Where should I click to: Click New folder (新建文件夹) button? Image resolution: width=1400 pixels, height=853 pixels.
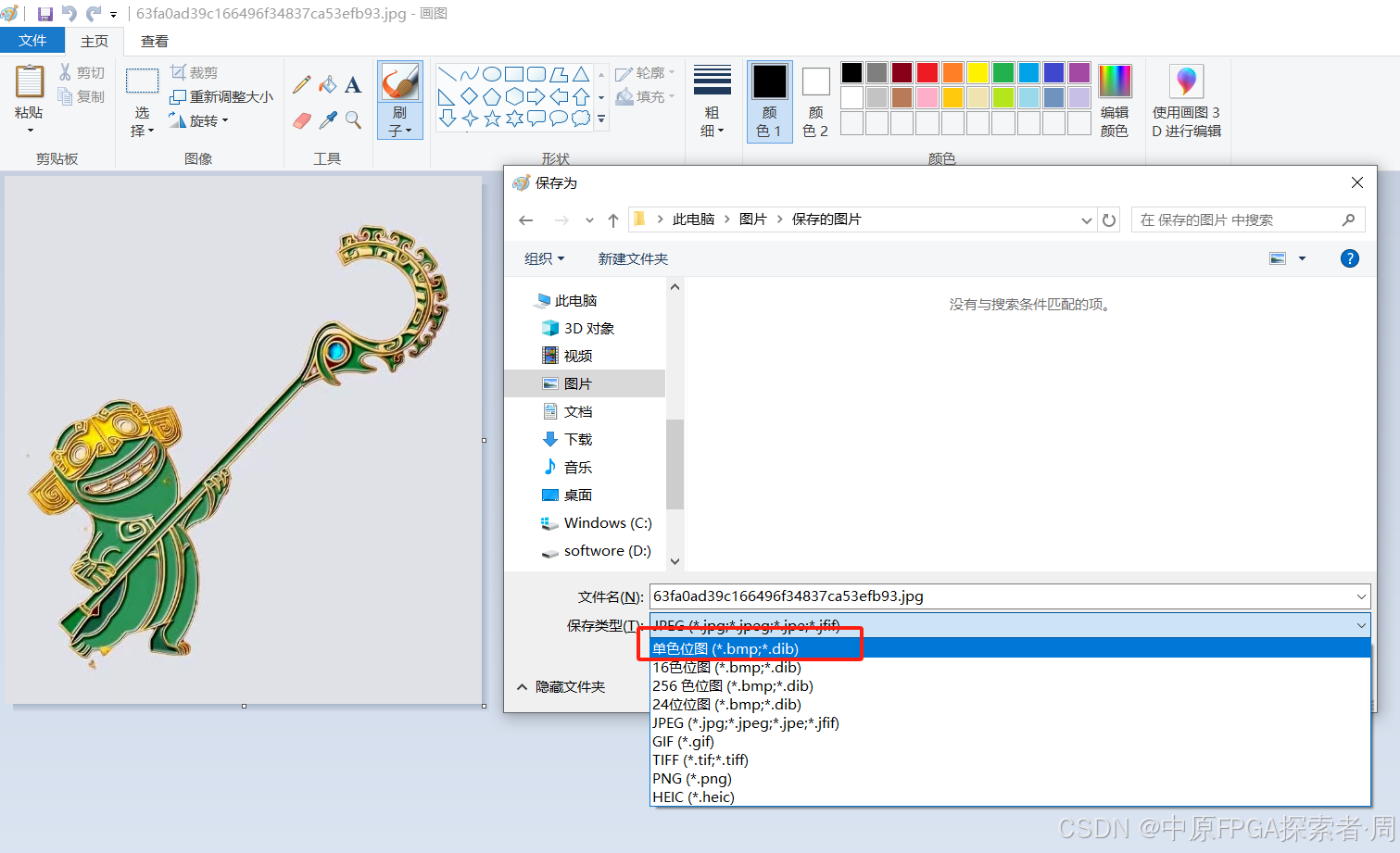[x=633, y=258]
